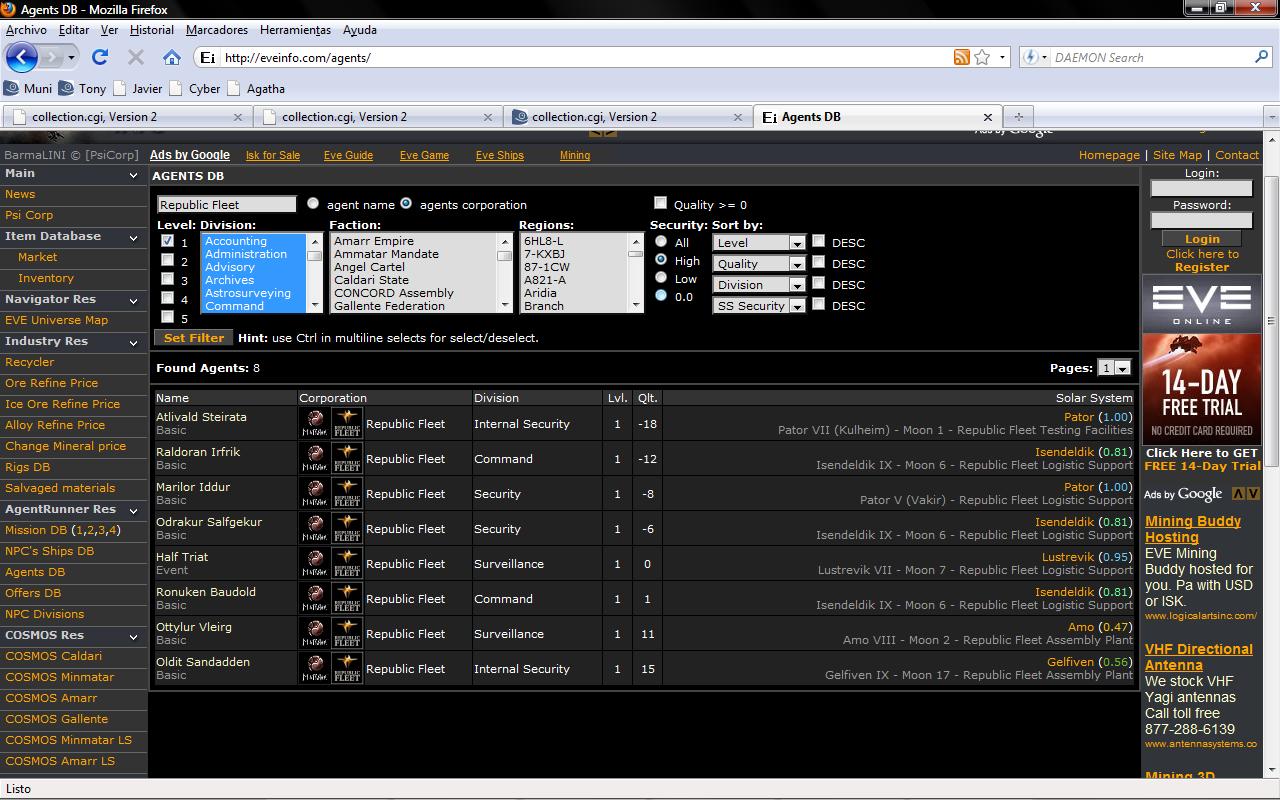This screenshot has width=1280, height=800.
Task: Click the Site Map link
Action: (x=1177, y=155)
